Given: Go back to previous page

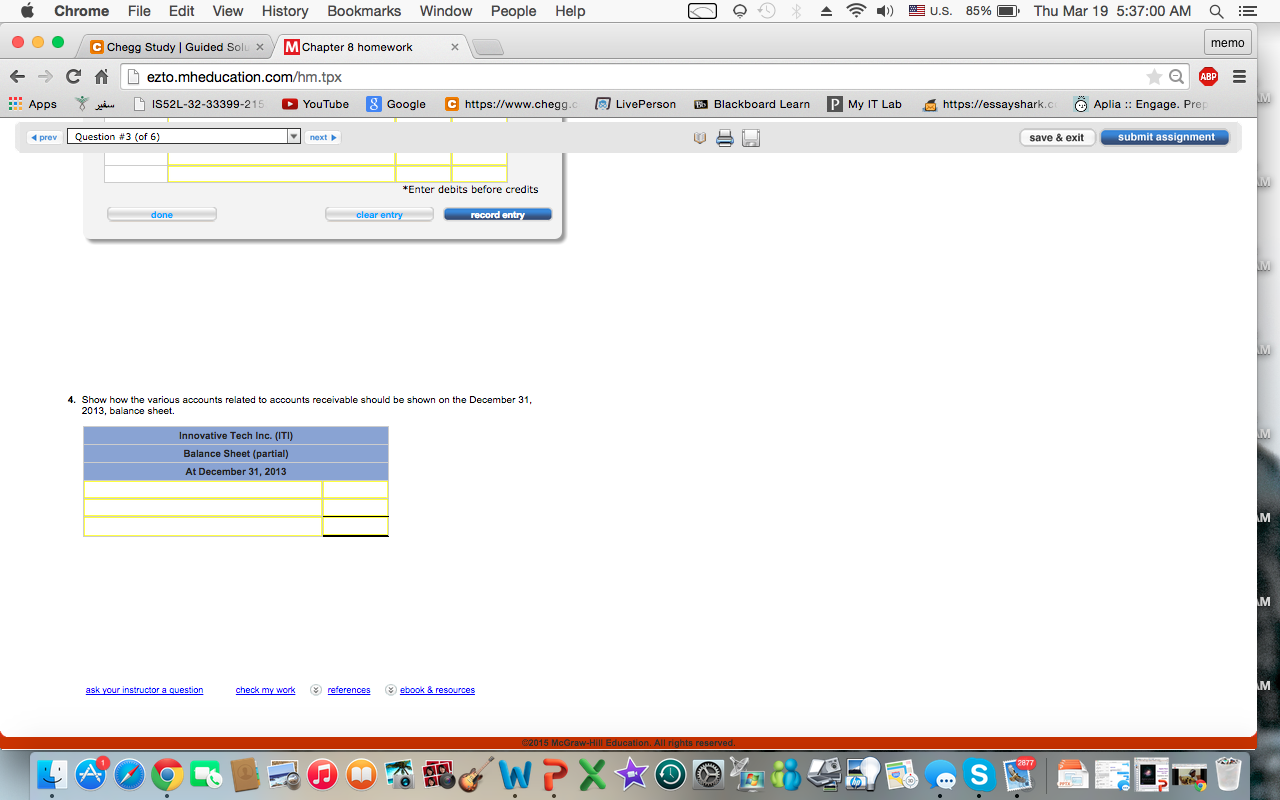Looking at the screenshot, I should 17,77.
